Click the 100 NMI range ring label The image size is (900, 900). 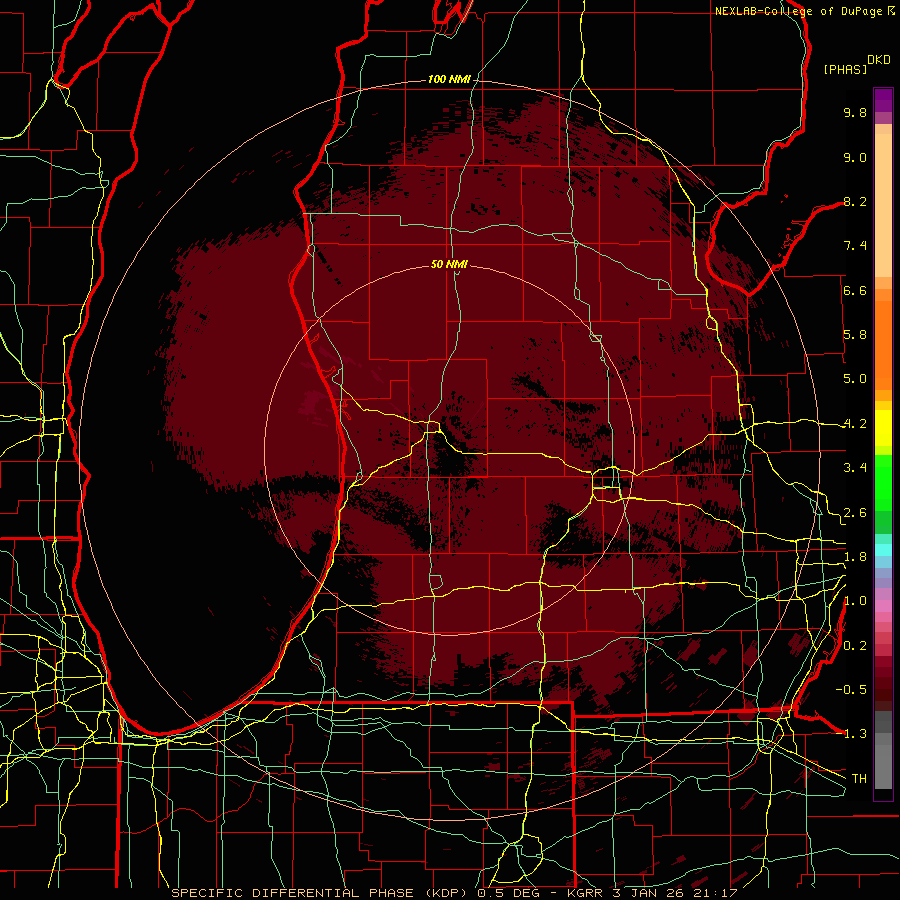point(448,79)
